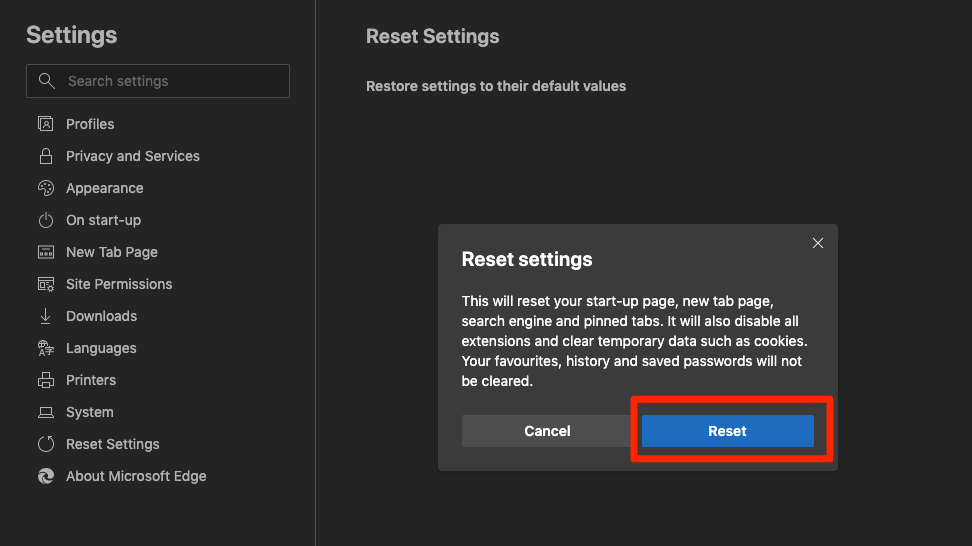Image resolution: width=972 pixels, height=546 pixels.
Task: Open the System settings section
Action: click(89, 412)
